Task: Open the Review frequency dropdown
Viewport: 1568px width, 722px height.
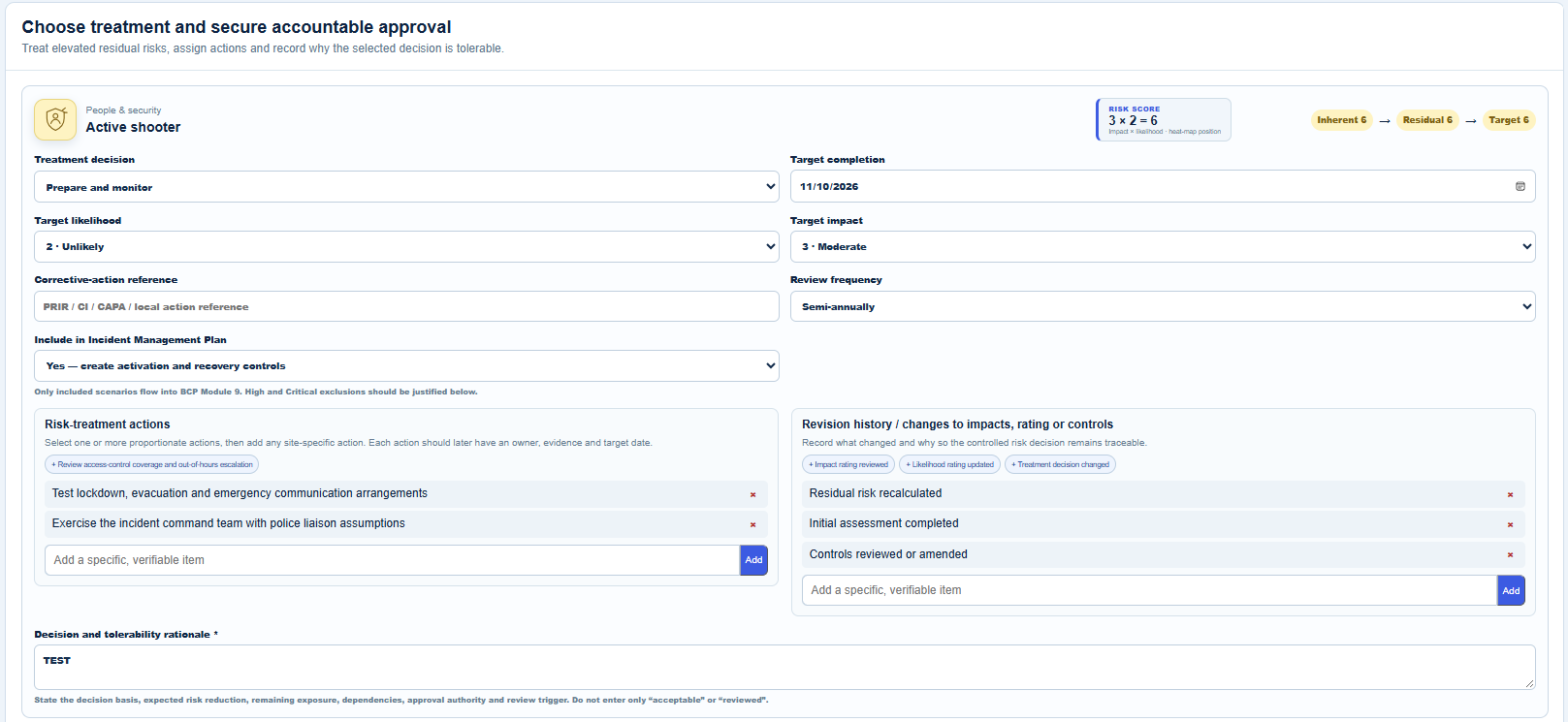Action: [1163, 306]
